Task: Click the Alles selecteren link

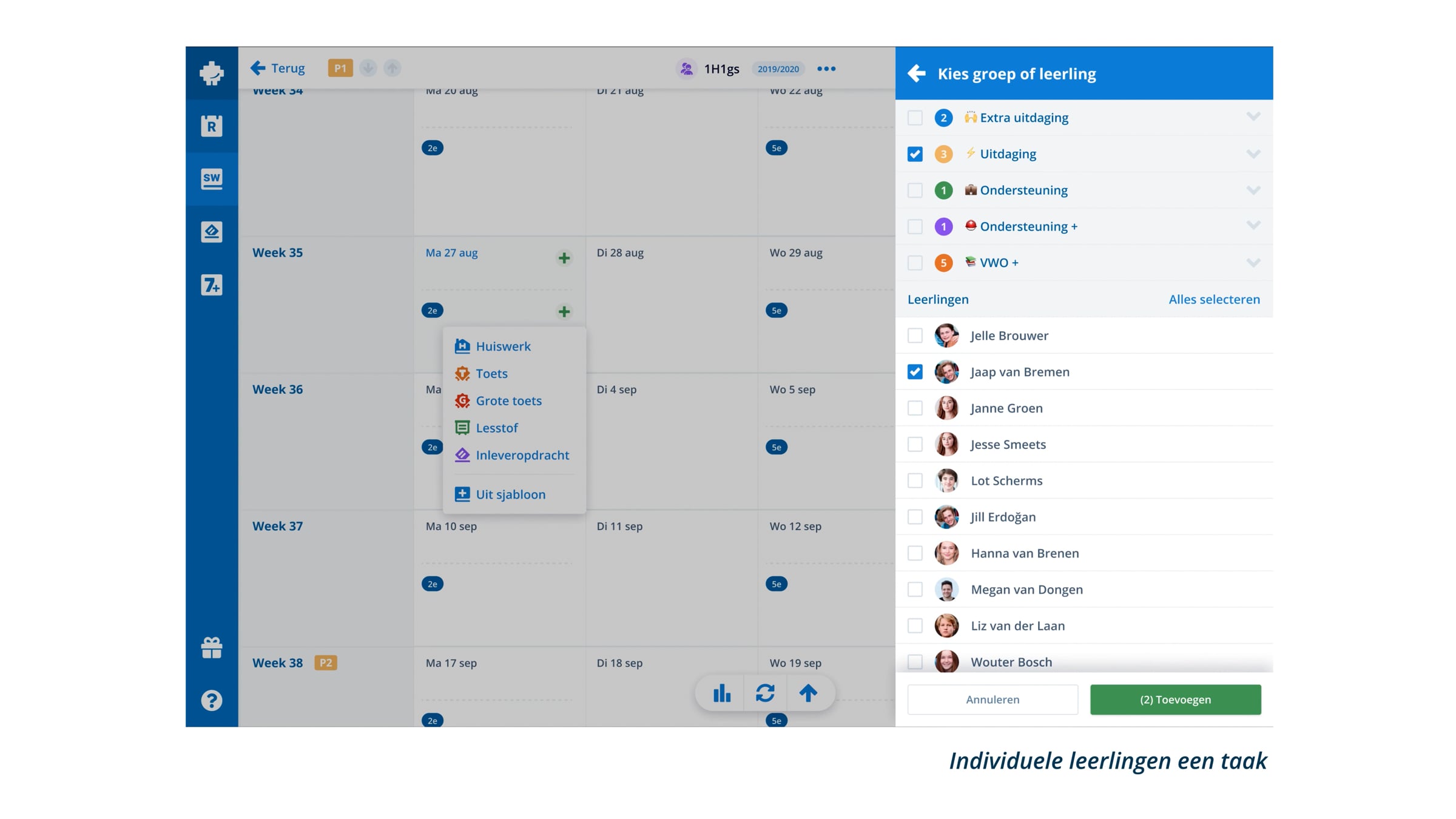Action: click(1214, 299)
